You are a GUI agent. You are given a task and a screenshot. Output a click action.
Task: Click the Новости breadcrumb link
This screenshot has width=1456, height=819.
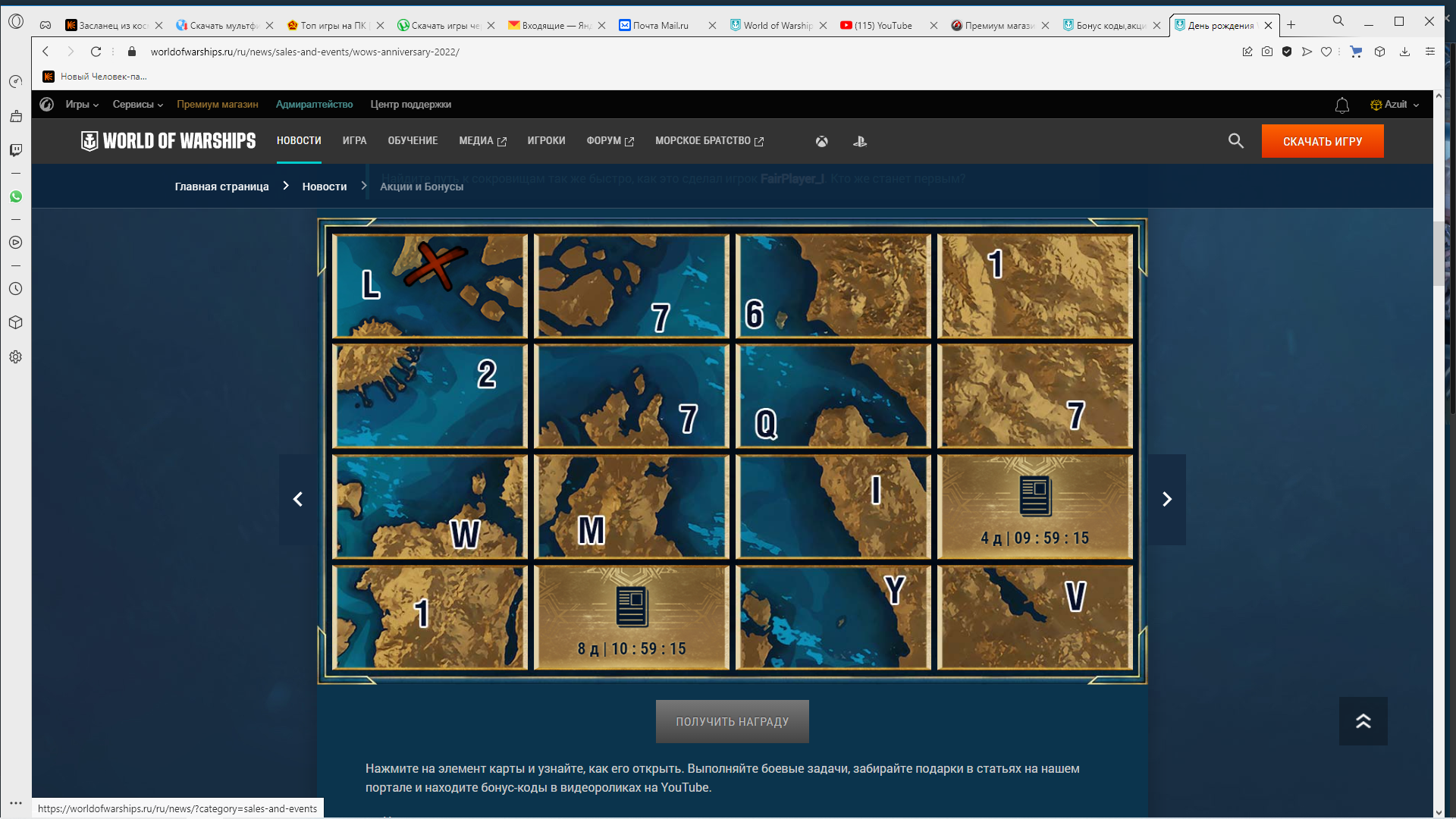pos(325,187)
